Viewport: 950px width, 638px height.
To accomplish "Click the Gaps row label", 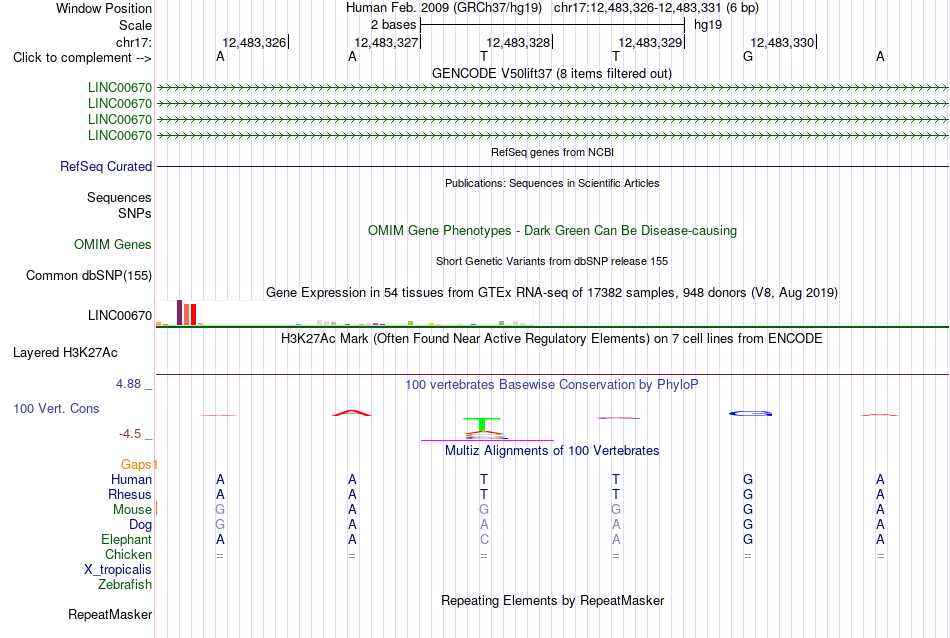I will 136,465.
